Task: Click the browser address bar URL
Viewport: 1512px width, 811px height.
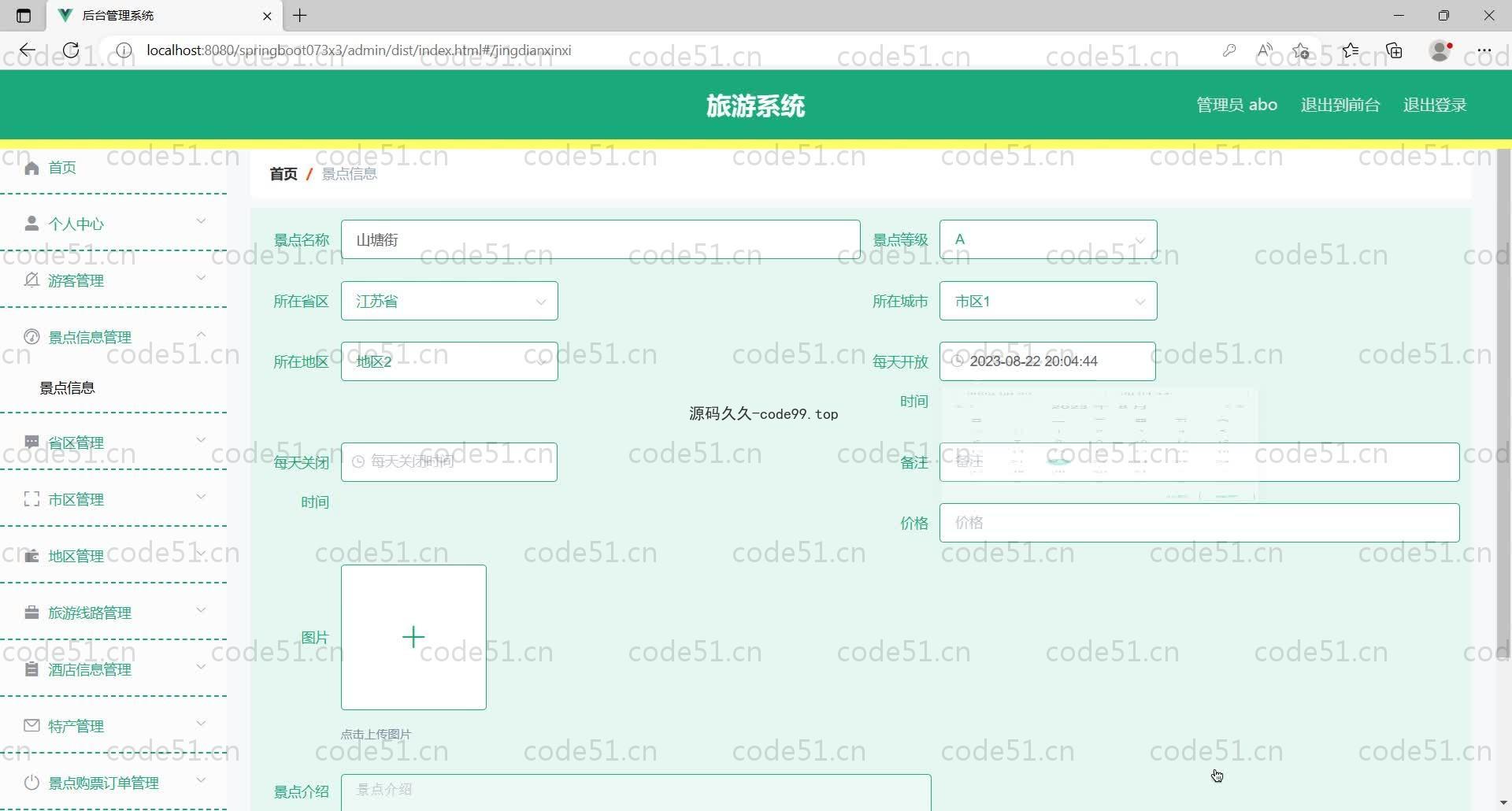Action: pos(359,50)
